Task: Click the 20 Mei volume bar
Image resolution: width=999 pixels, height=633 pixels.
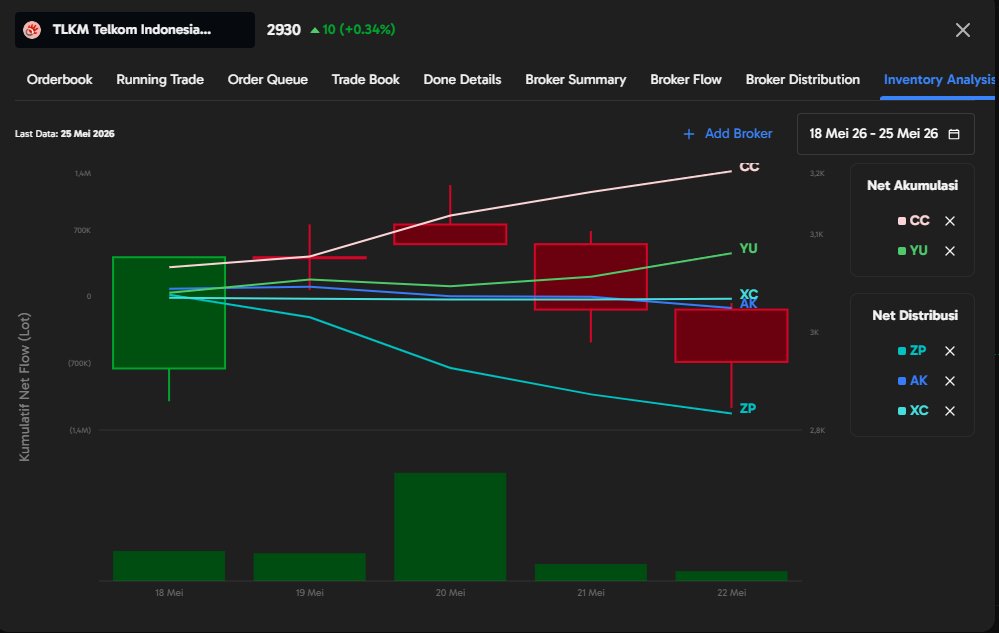Action: pos(450,527)
